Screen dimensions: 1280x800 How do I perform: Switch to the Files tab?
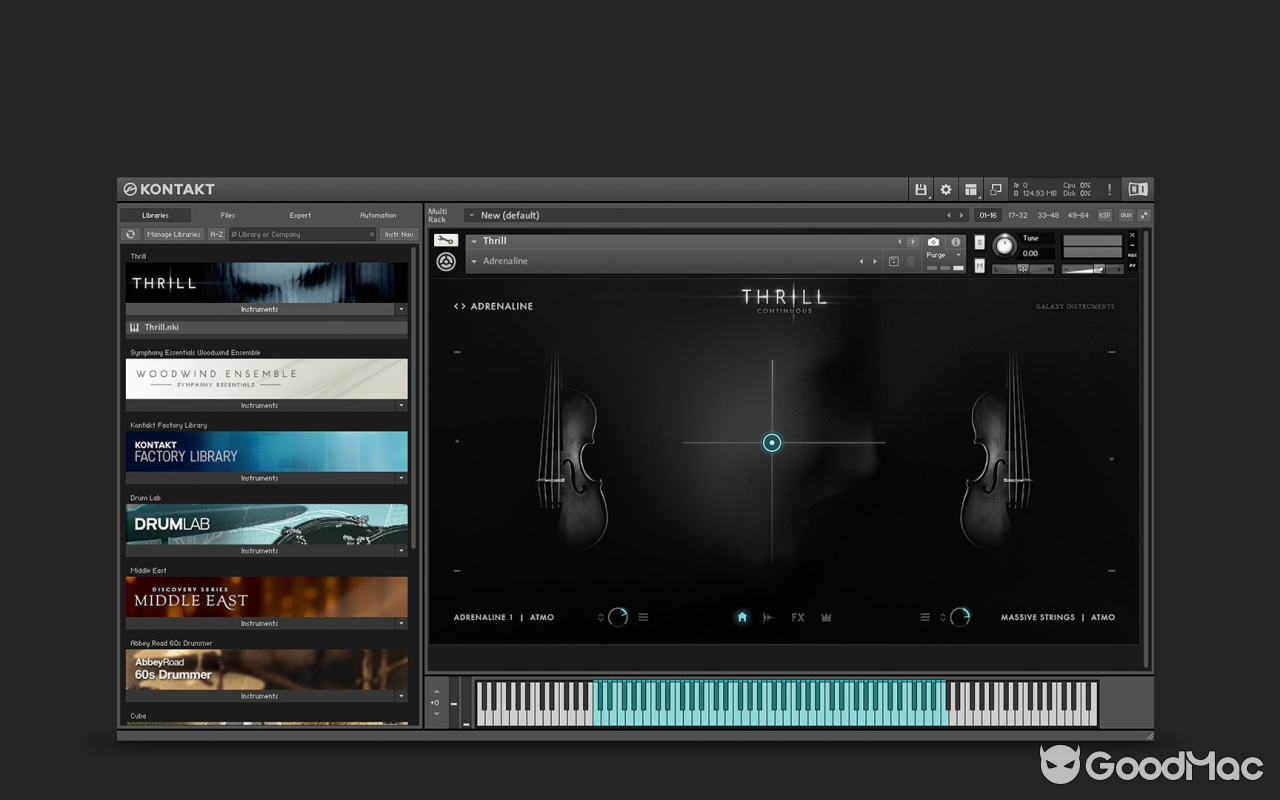click(227, 214)
